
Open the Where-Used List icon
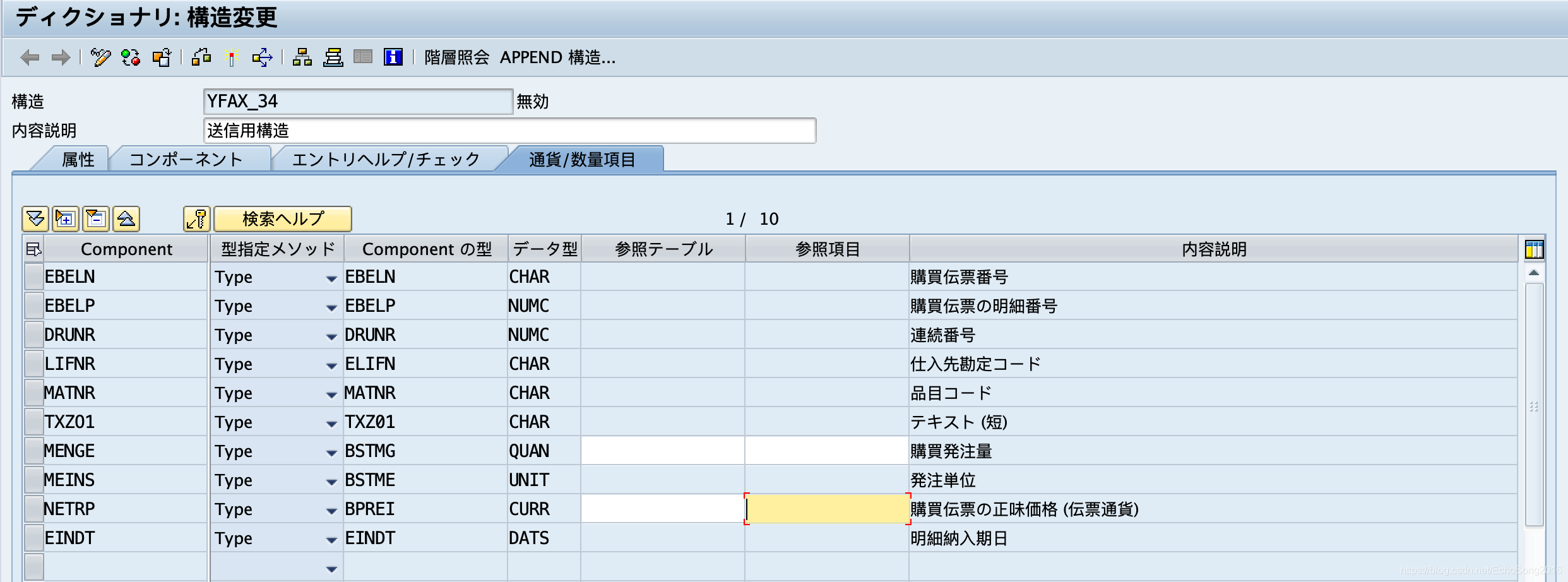click(262, 58)
